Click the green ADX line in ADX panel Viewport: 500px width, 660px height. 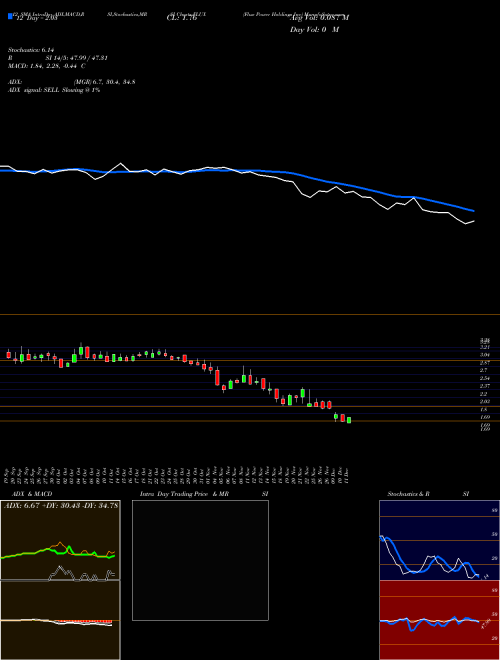[x=58, y=553]
